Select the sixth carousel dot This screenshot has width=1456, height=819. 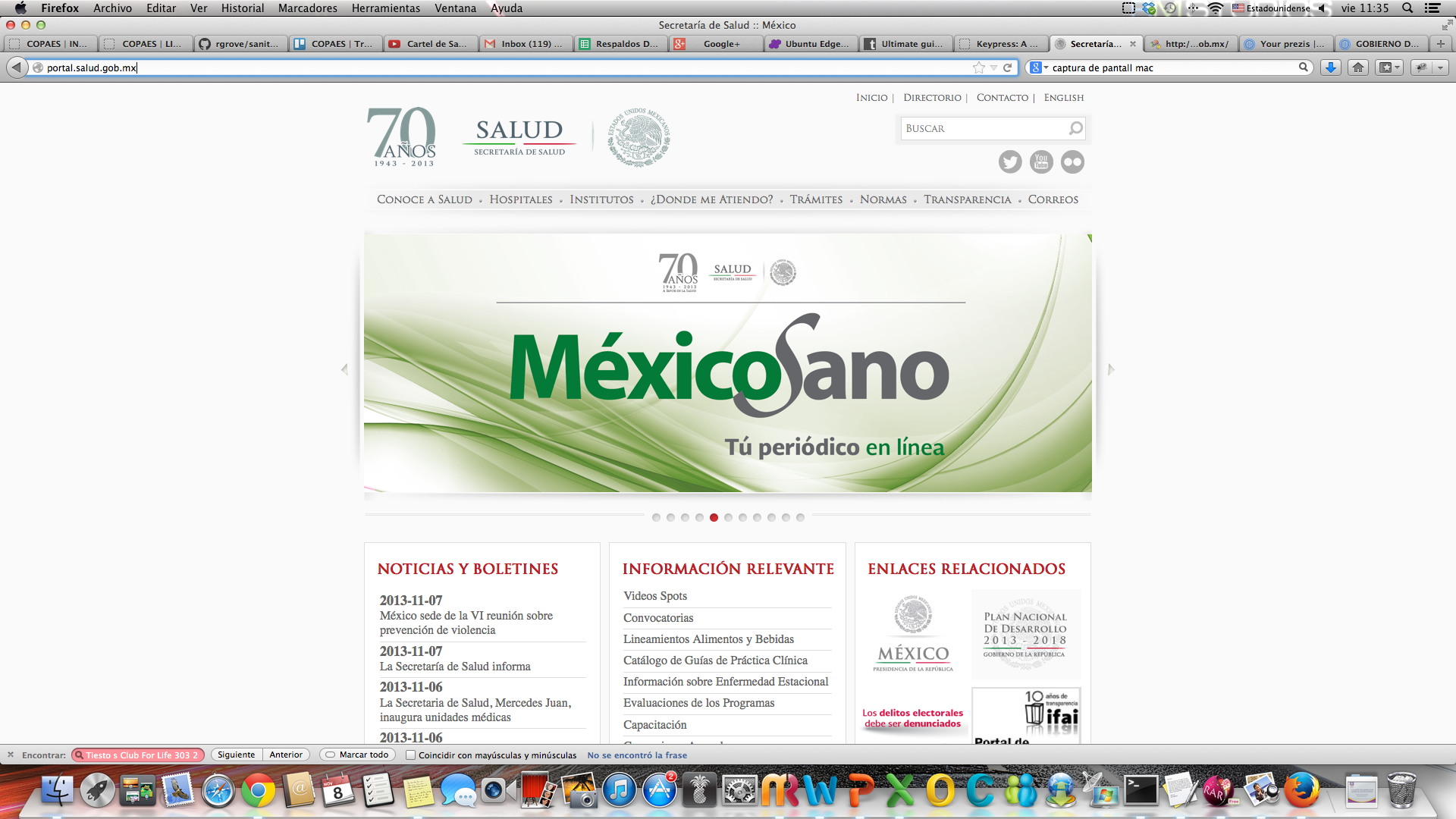tap(728, 517)
